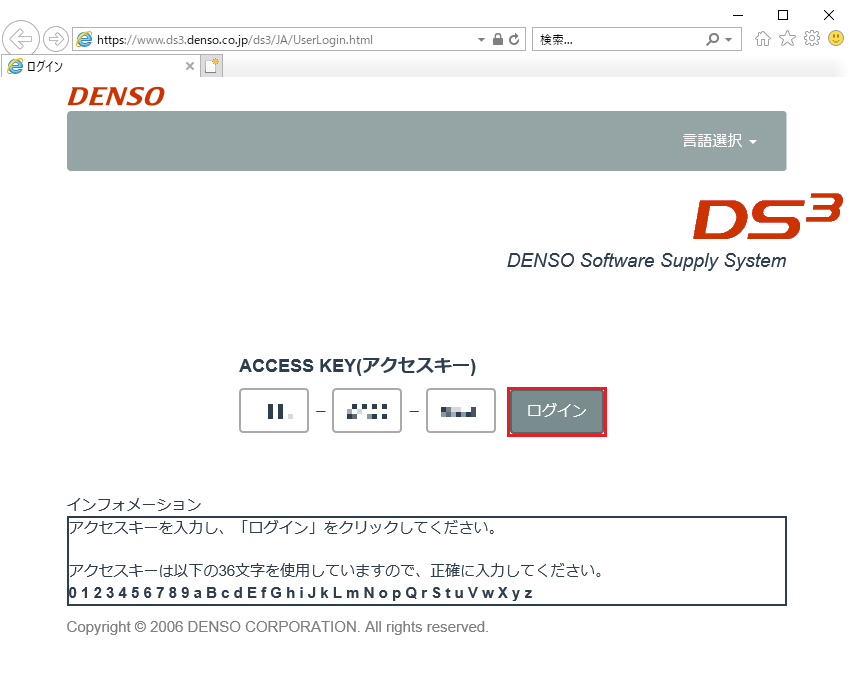Click the DENSO logo
The width and height of the screenshot is (853, 674).
point(116,96)
